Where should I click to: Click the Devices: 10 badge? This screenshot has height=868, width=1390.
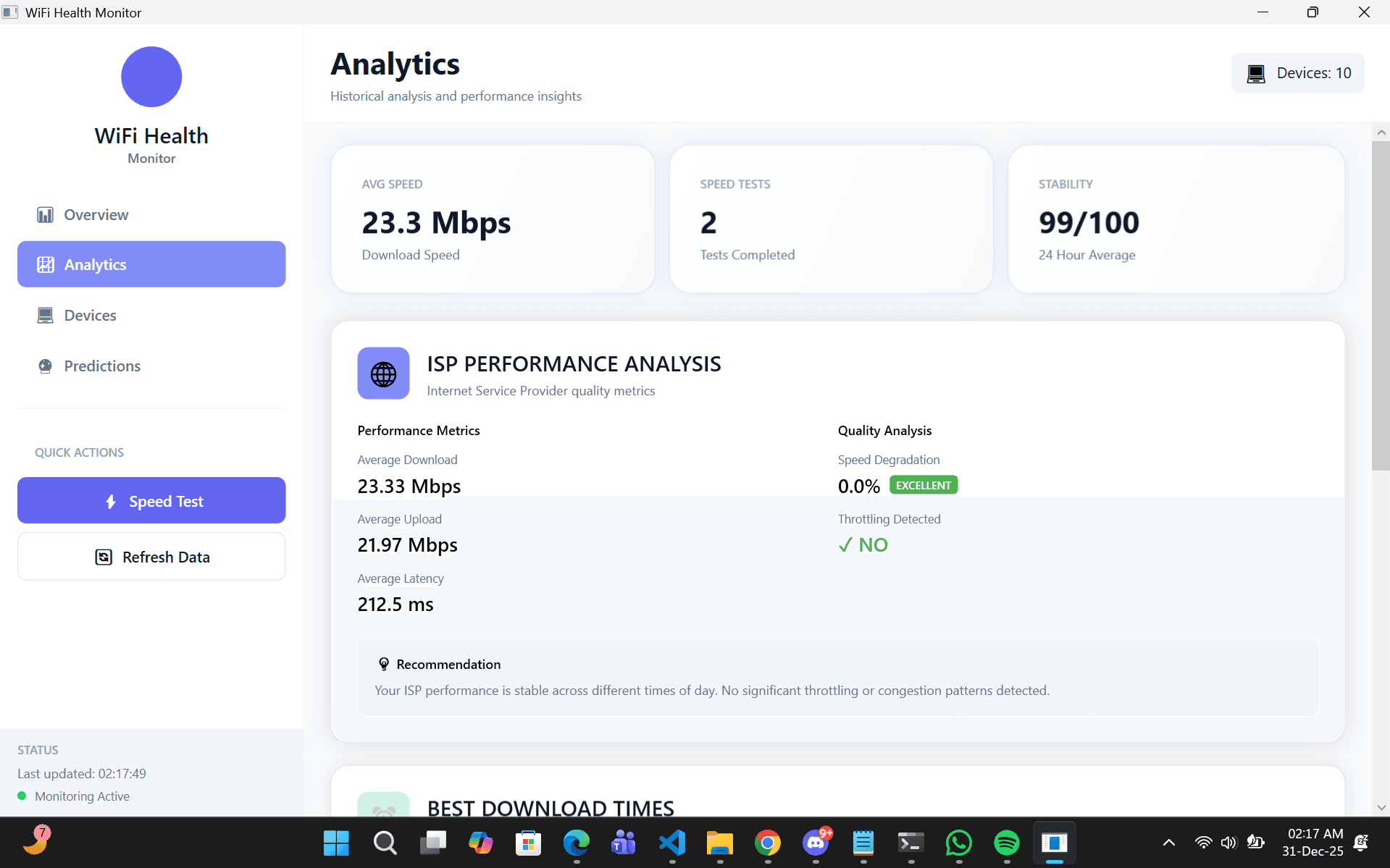coord(1297,73)
